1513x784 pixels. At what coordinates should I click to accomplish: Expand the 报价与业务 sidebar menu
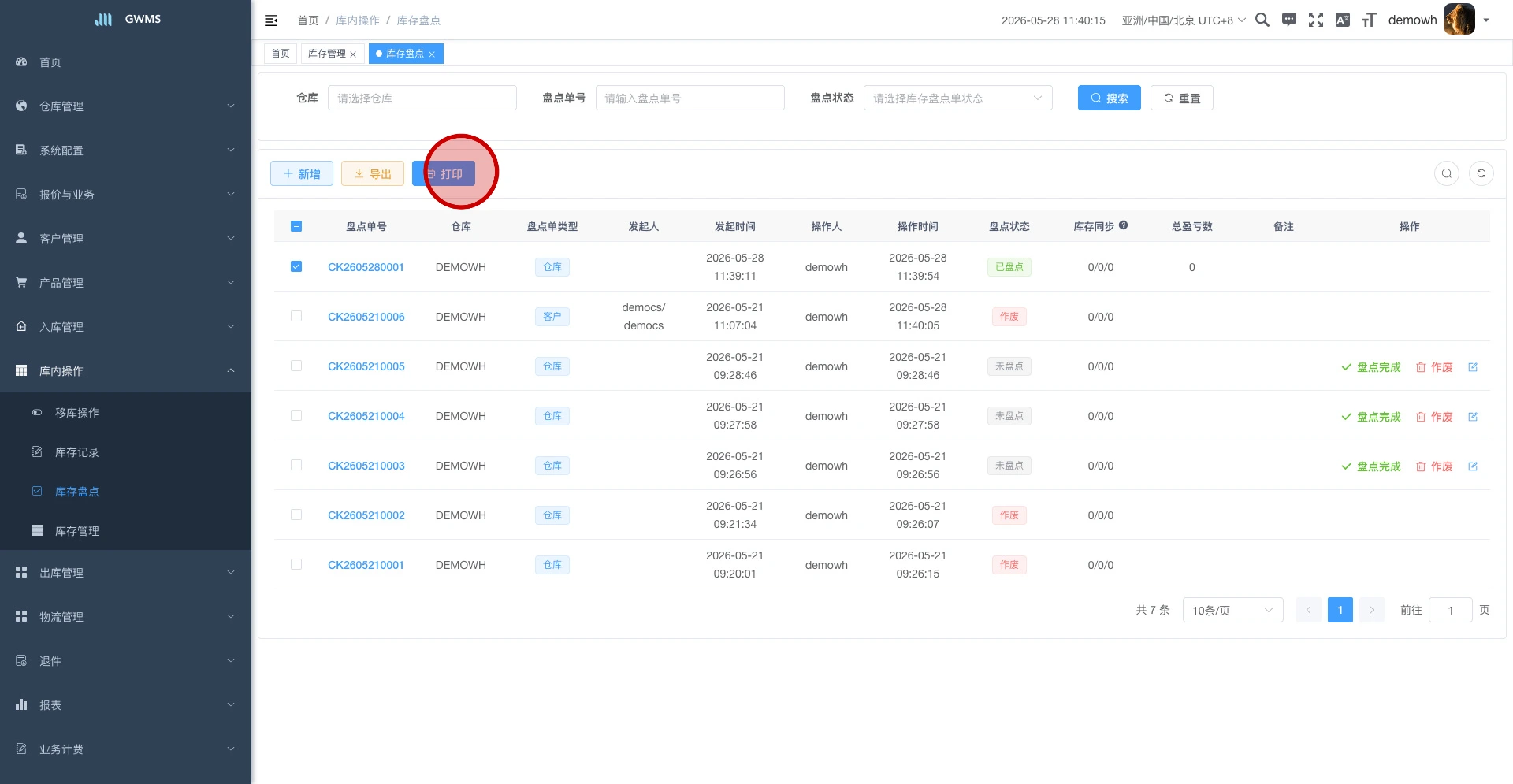pos(126,195)
